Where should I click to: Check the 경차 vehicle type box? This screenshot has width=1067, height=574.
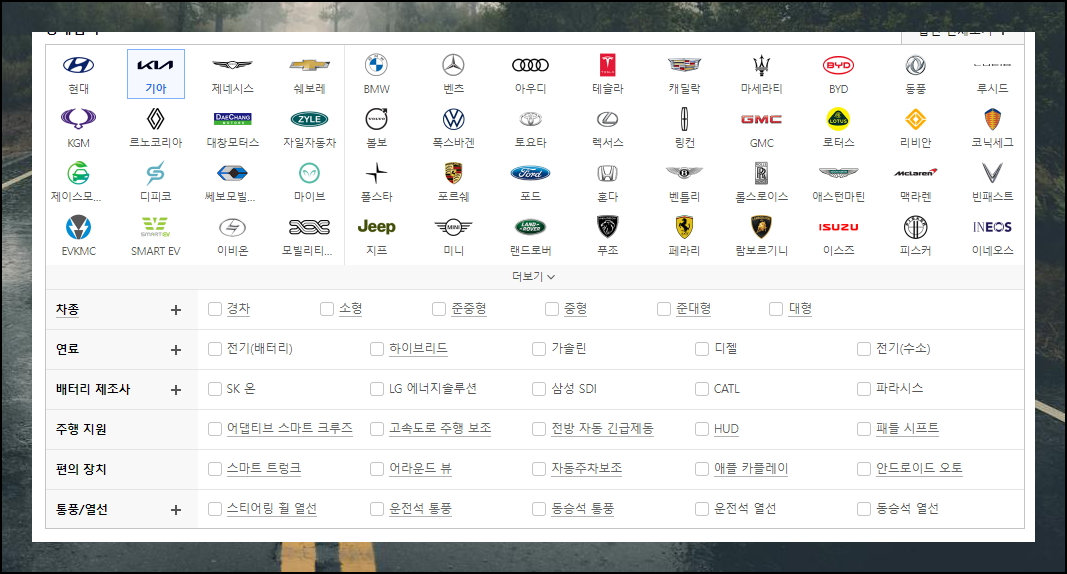215,309
